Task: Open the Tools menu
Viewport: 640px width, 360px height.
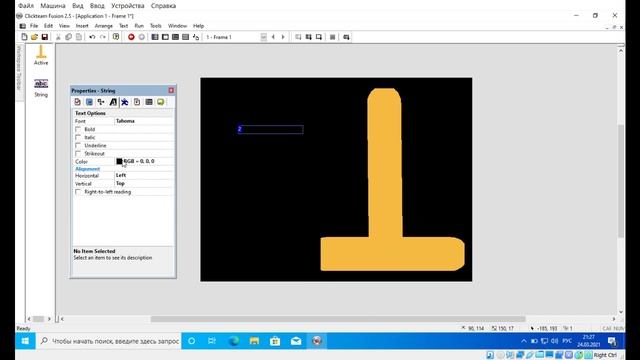Action: pyautogui.click(x=156, y=26)
